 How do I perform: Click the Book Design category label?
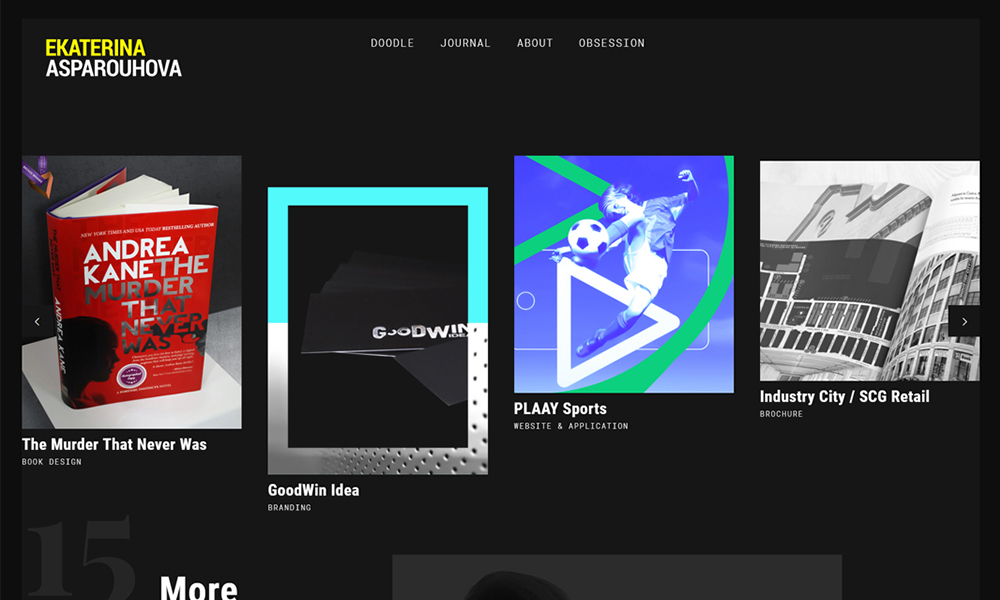[x=52, y=462]
